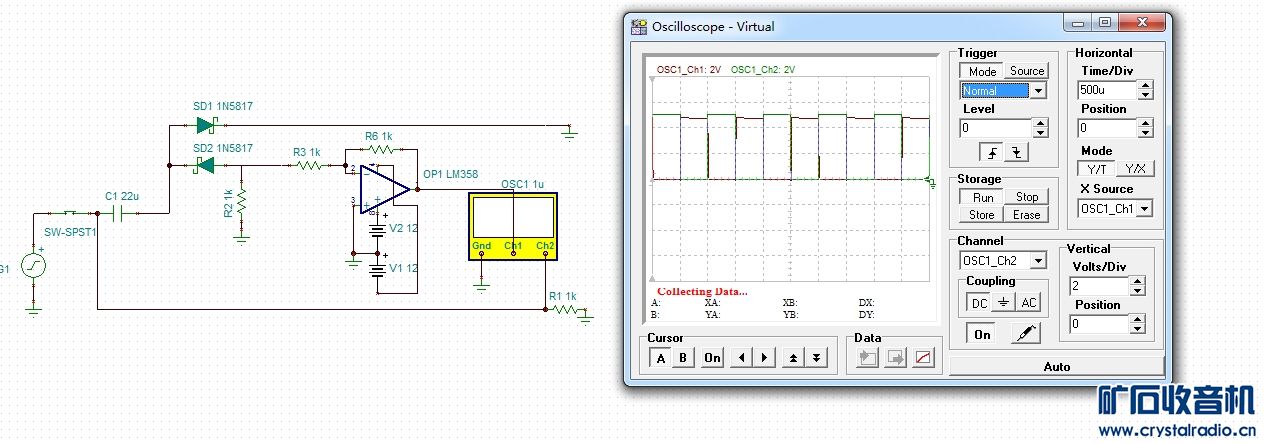Click the second Data export arrow icon

click(896, 358)
